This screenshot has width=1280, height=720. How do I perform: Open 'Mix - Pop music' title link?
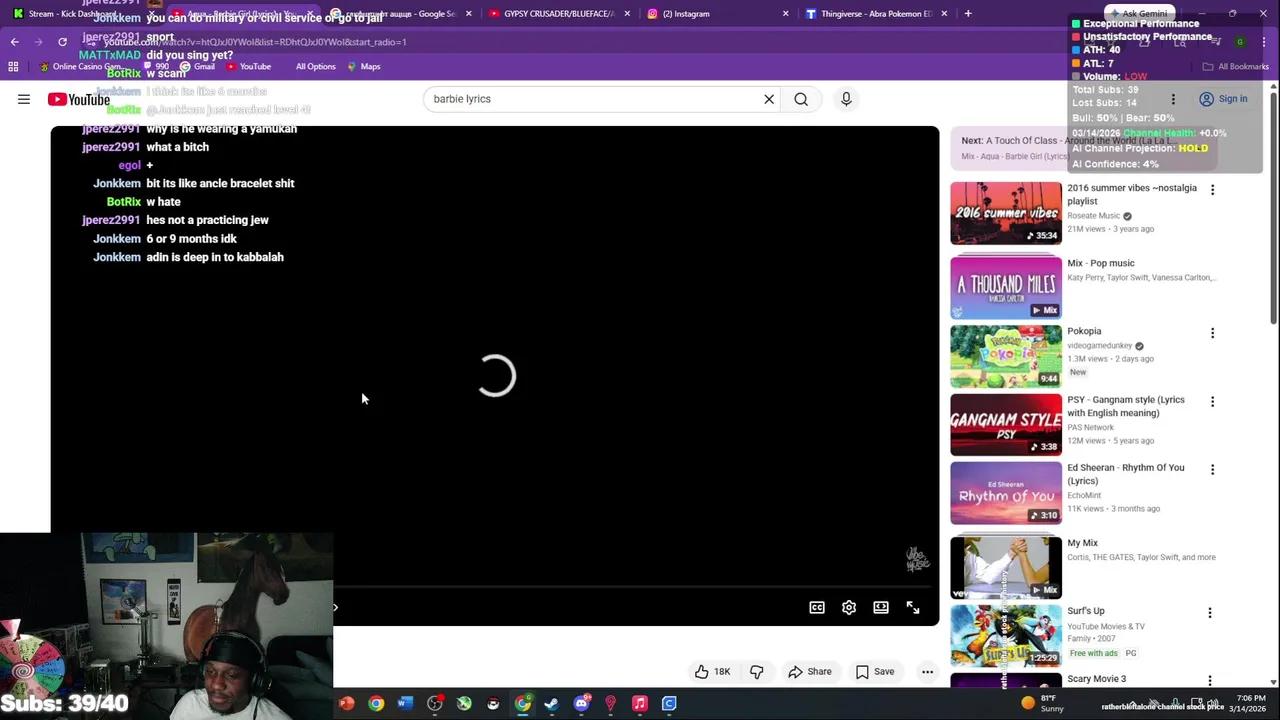[1100, 263]
